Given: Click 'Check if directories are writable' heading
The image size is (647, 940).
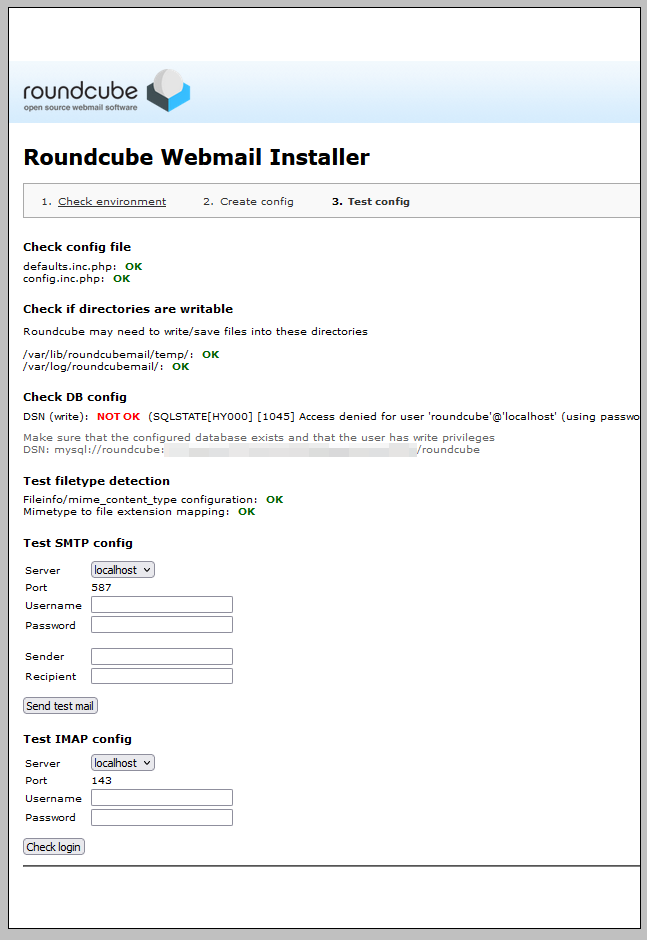Looking at the screenshot, I should tap(128, 309).
